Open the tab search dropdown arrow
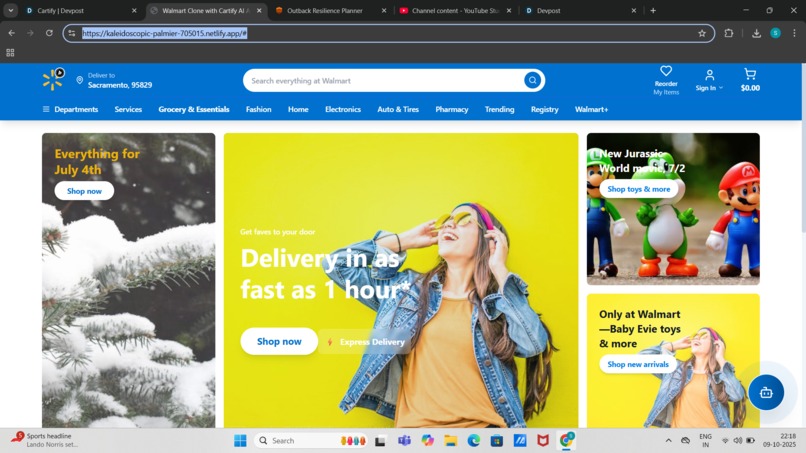 [x=10, y=10]
